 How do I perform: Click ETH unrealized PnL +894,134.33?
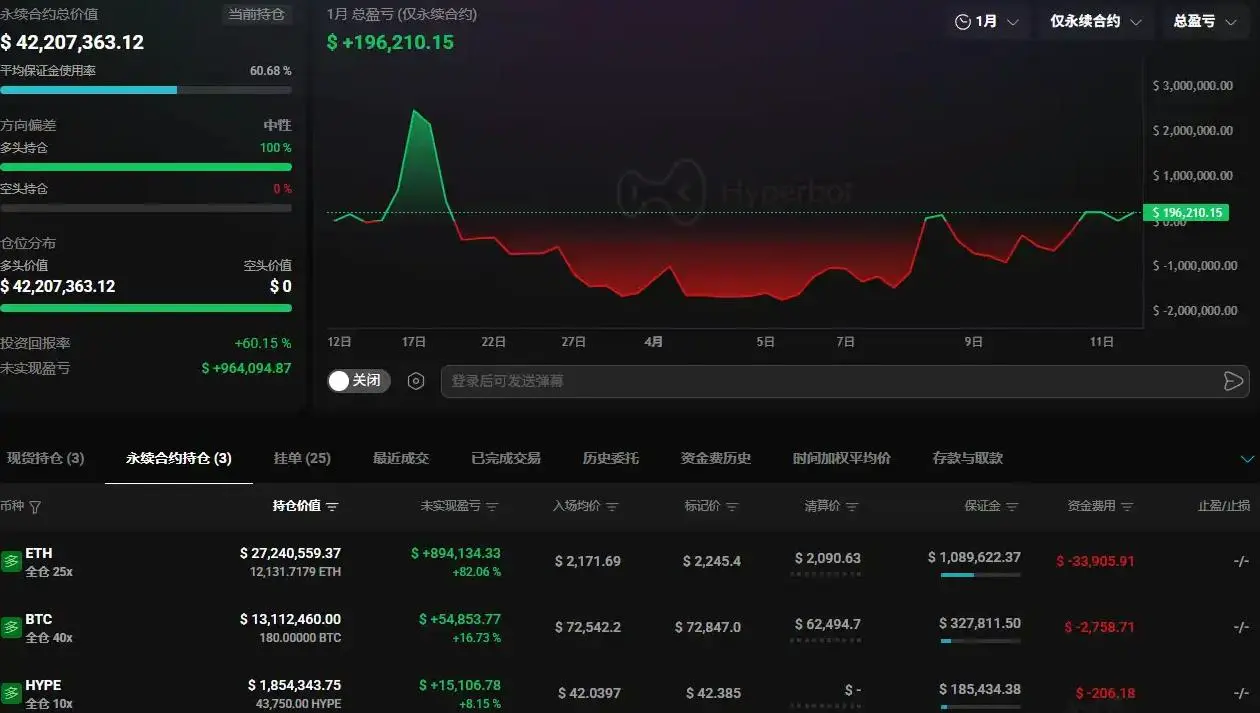[x=456, y=553]
